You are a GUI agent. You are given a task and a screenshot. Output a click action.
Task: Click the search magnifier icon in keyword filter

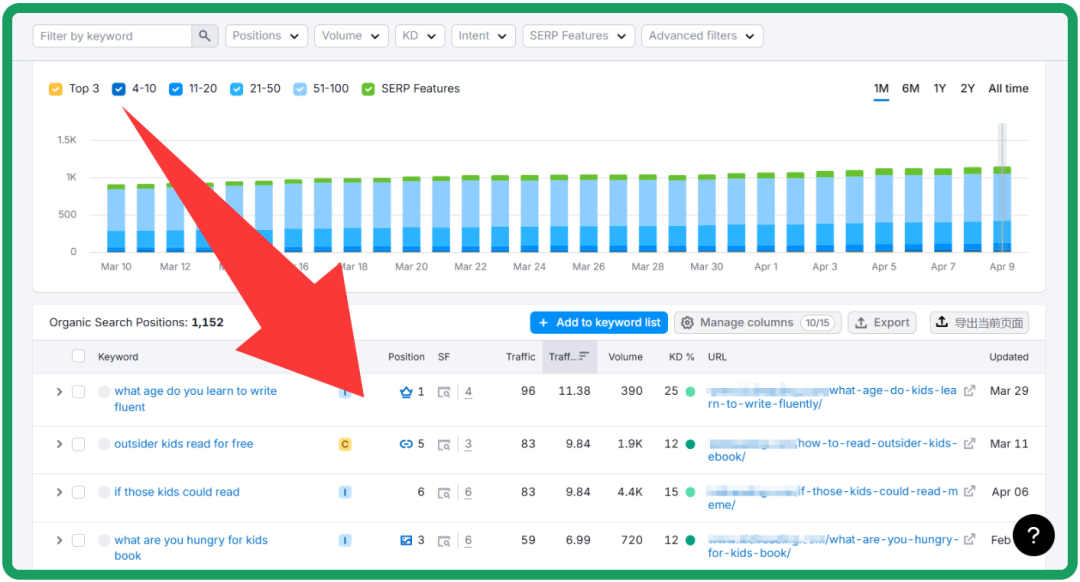205,36
